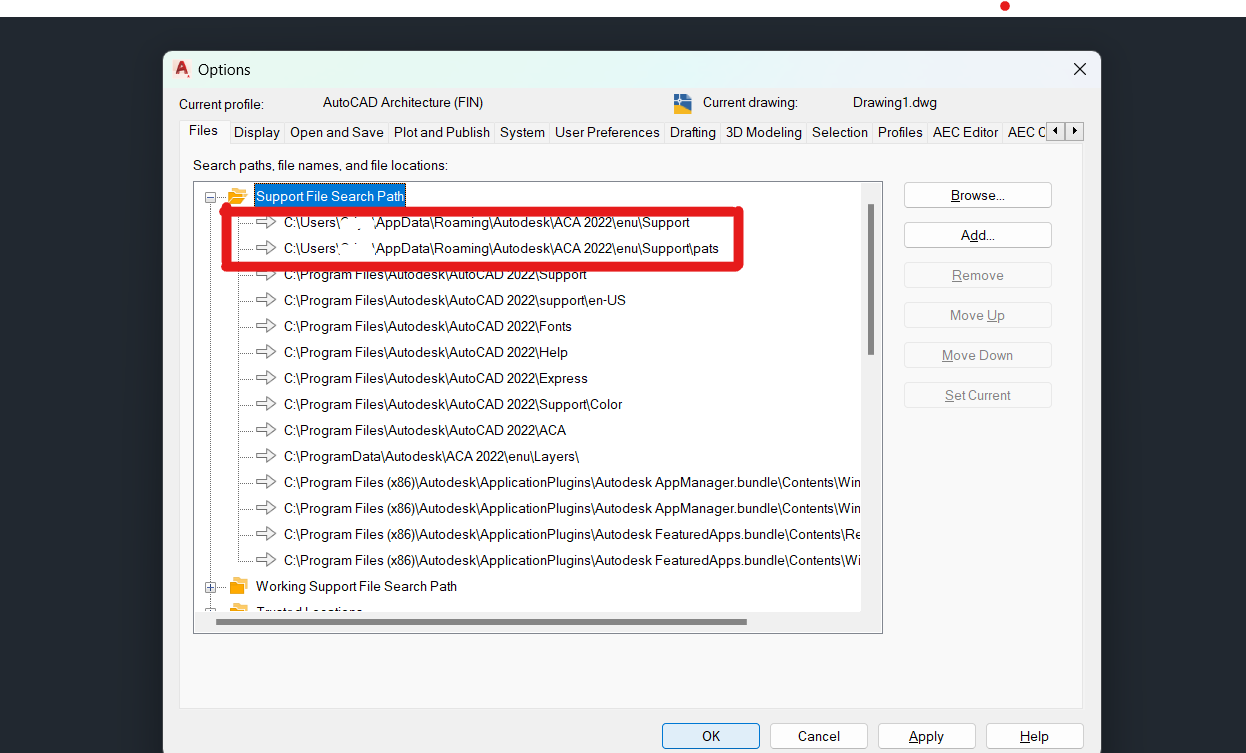Viewport: 1246px width, 753px height.
Task: Select the Working Support File Search Path label
Action: [356, 587]
